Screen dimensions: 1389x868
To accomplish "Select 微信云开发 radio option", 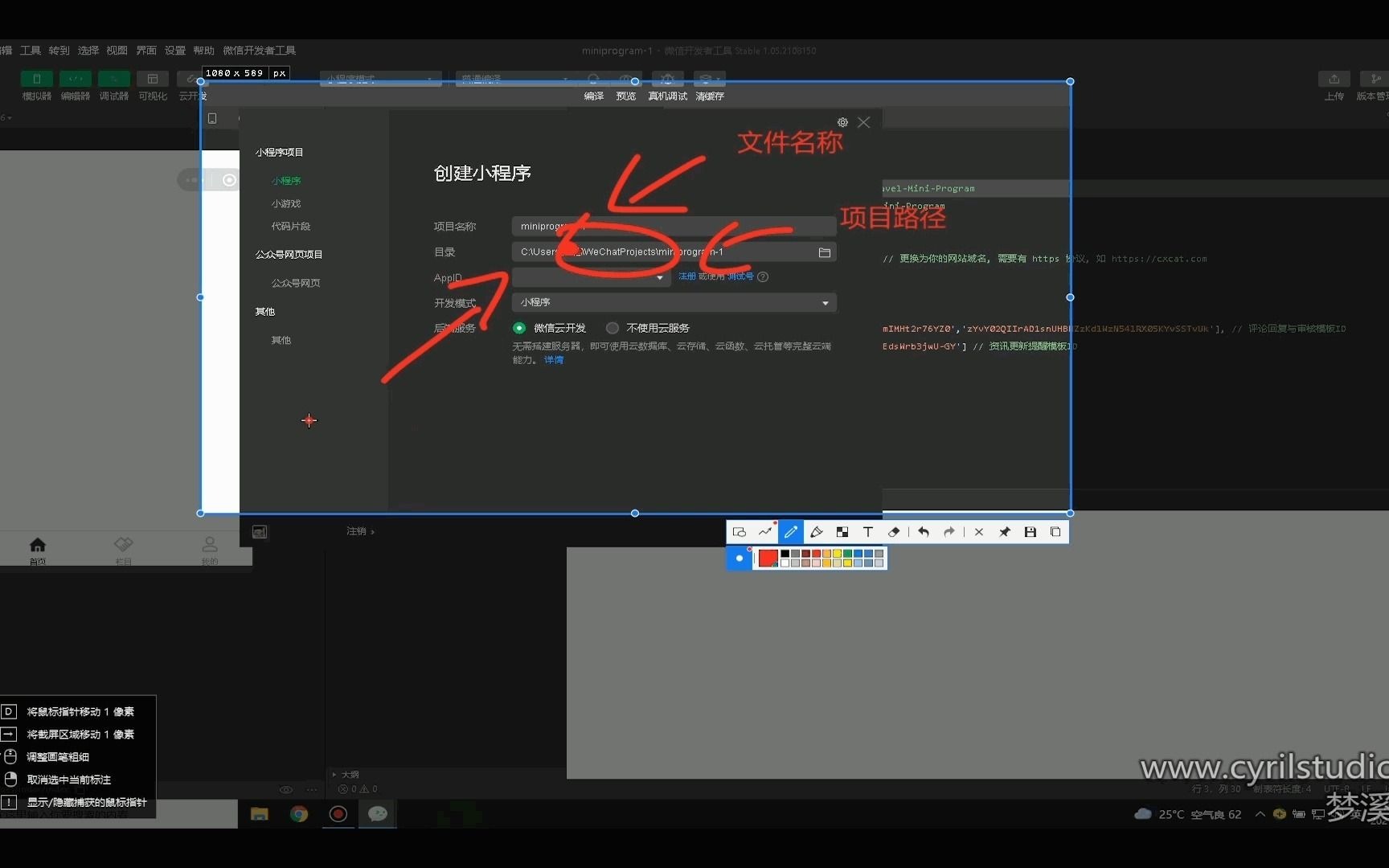I will [x=519, y=328].
